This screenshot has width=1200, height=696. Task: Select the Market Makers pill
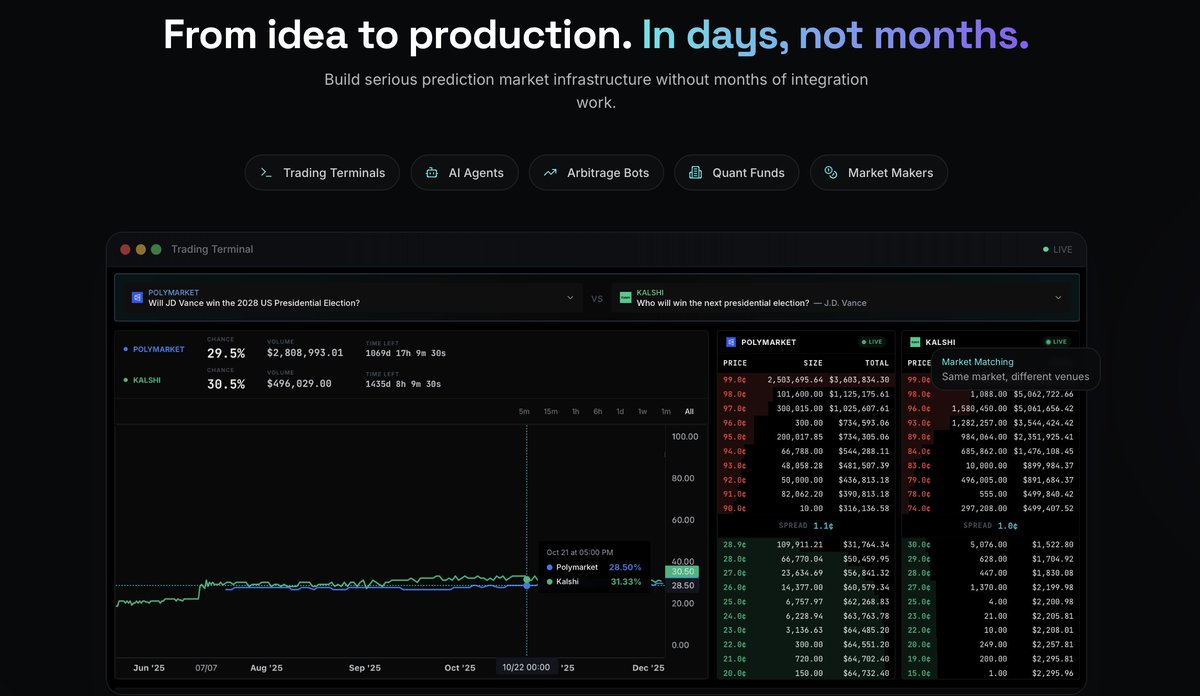point(879,173)
